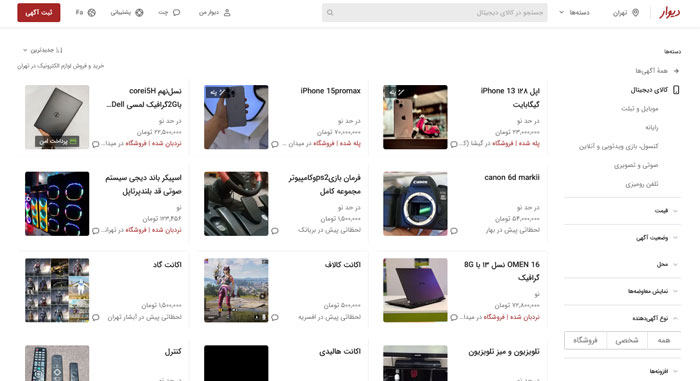Open the اکانت گاد account ad
This screenshot has width=700, height=381.
167,264
